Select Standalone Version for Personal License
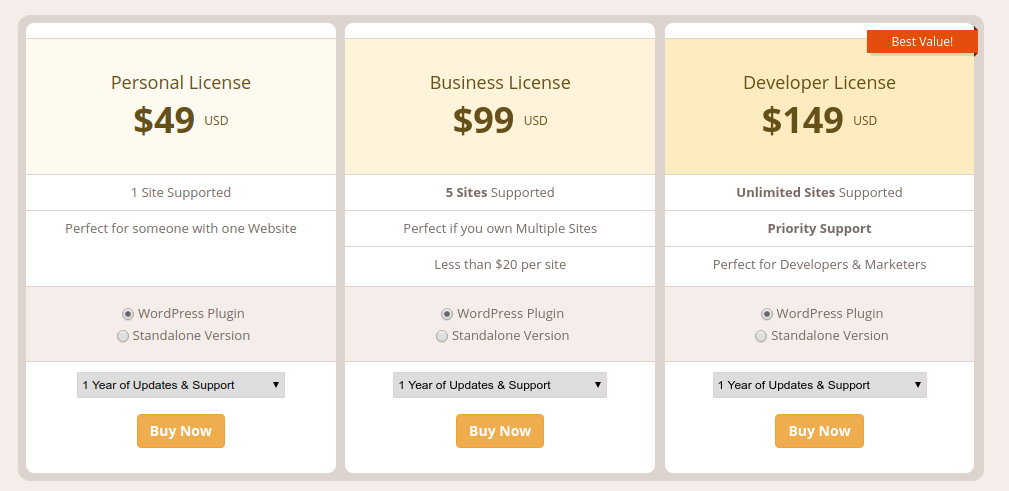The height and width of the screenshot is (491, 1009). click(x=124, y=336)
